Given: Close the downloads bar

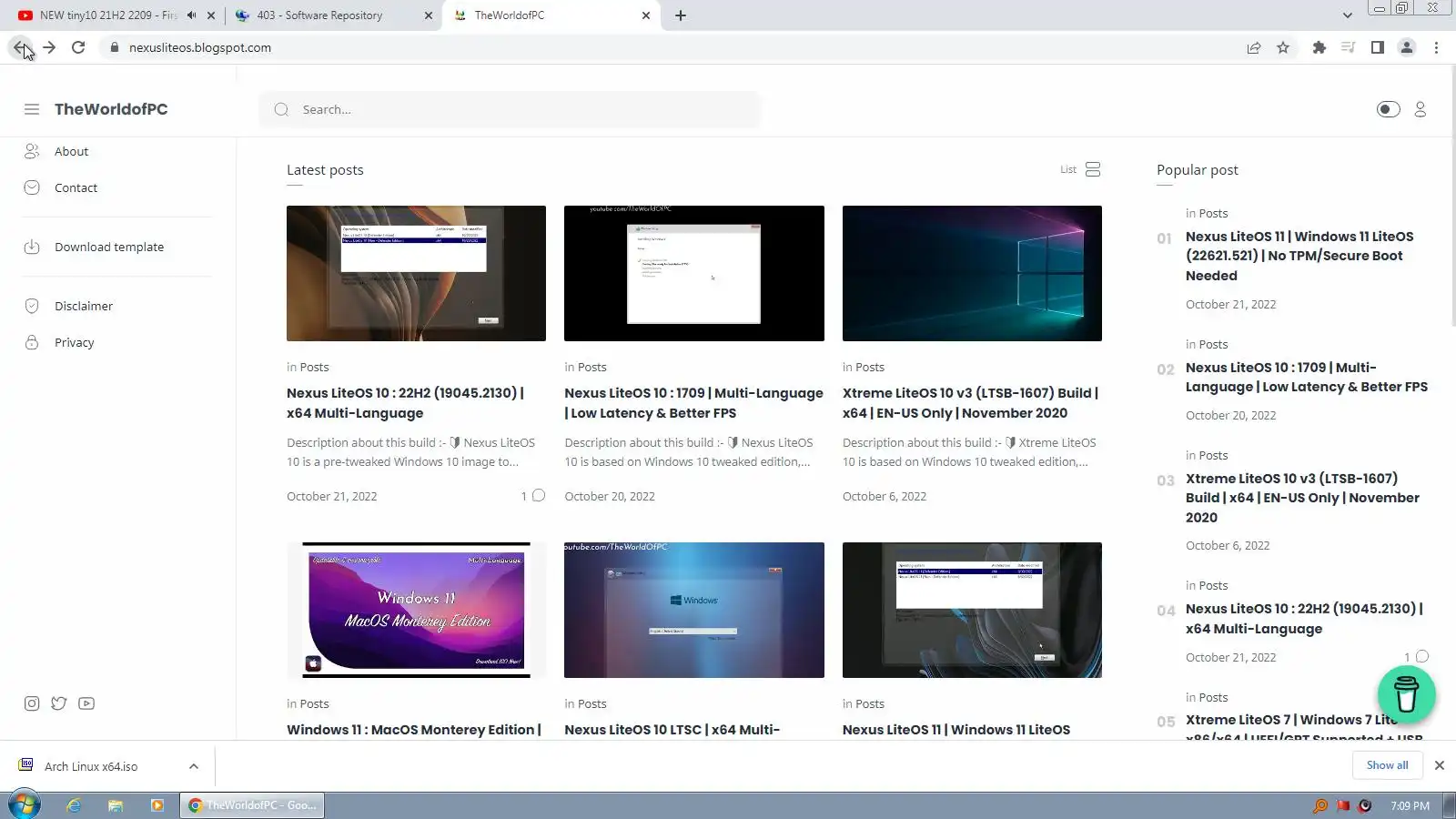Looking at the screenshot, I should (1440, 765).
